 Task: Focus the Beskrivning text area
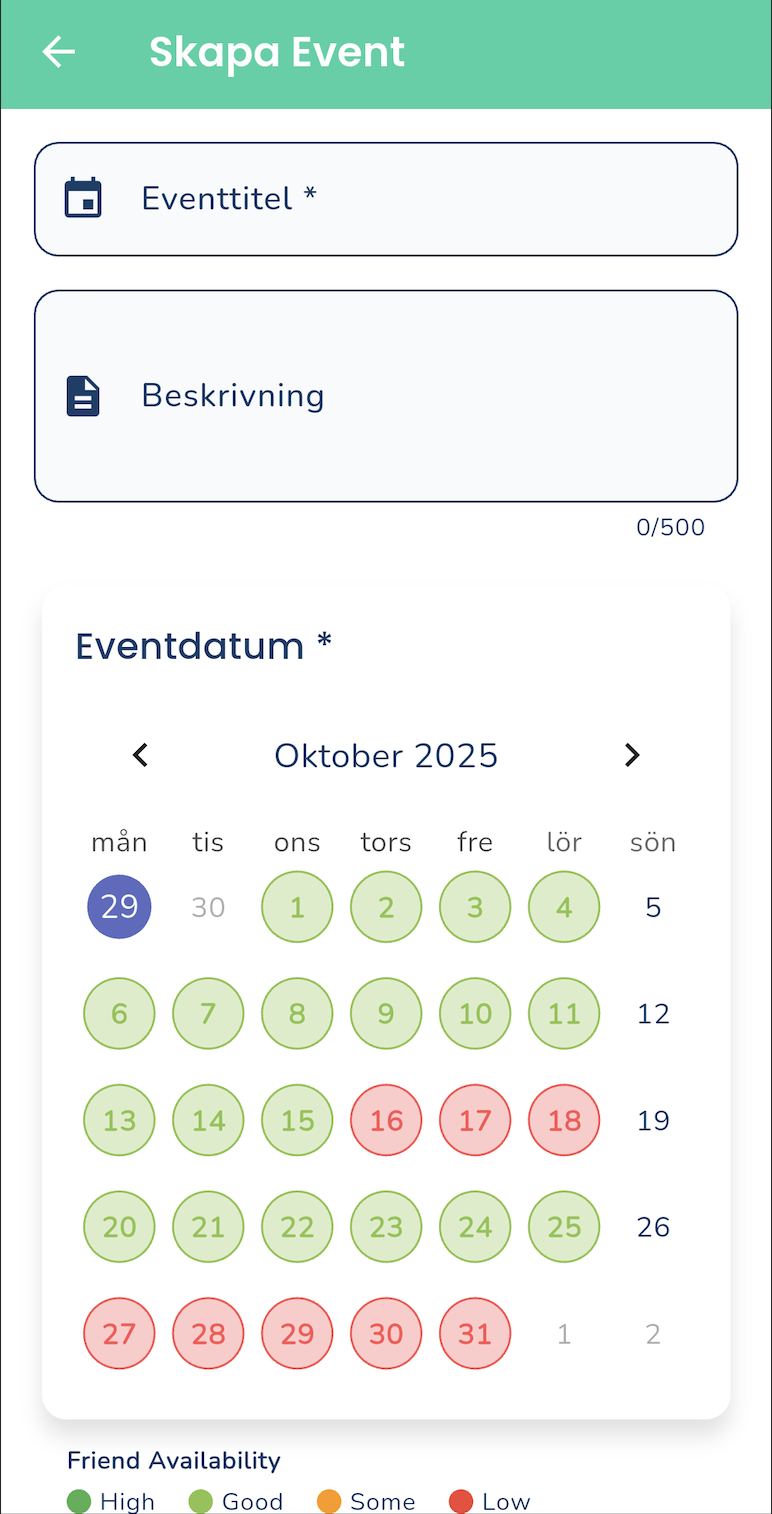point(420,396)
